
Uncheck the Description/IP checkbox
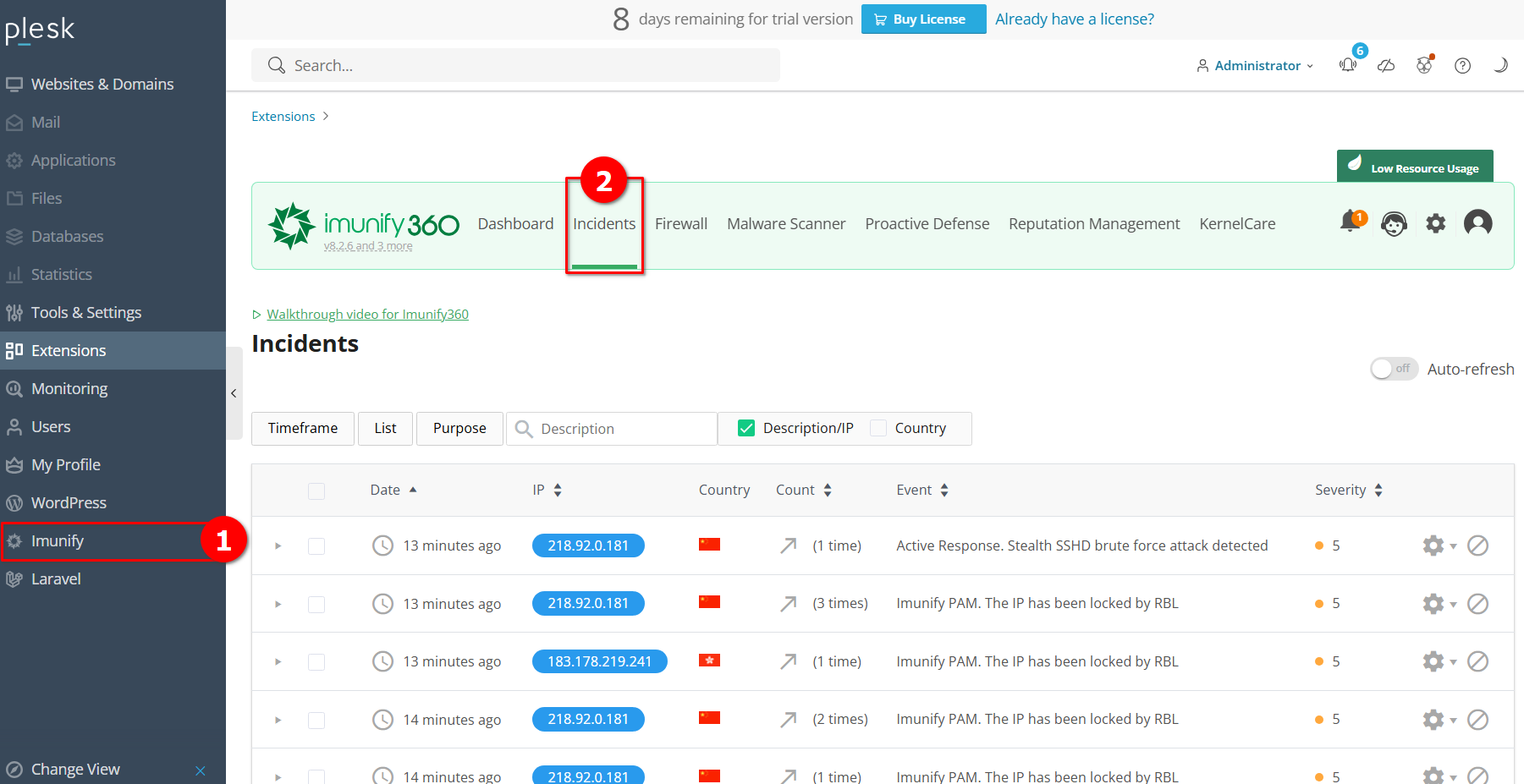coord(746,428)
